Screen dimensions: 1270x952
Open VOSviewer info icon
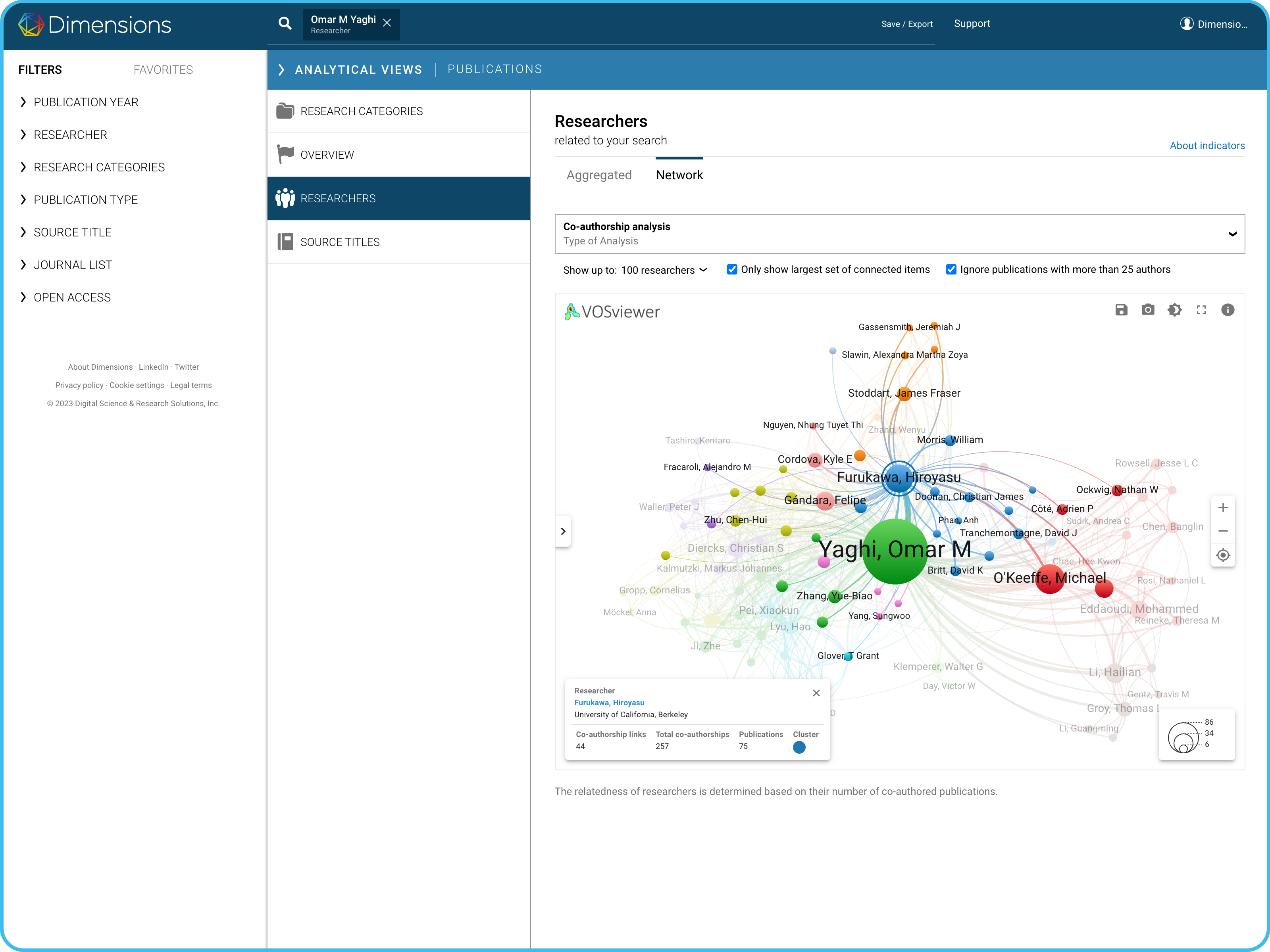[x=1228, y=310]
